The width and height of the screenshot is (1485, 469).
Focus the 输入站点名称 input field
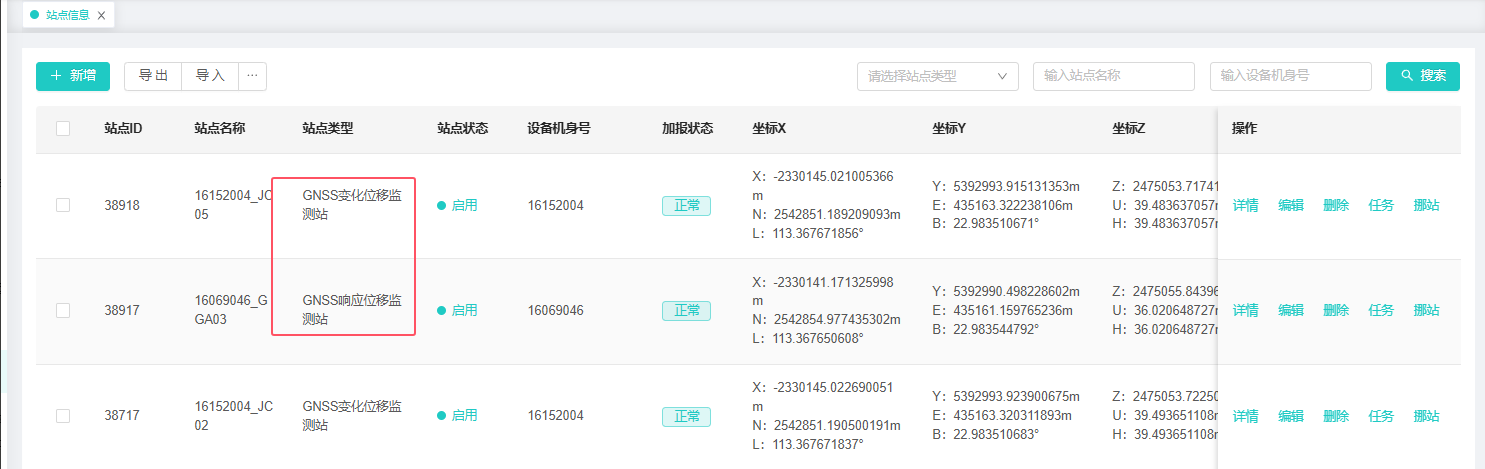[1113, 76]
